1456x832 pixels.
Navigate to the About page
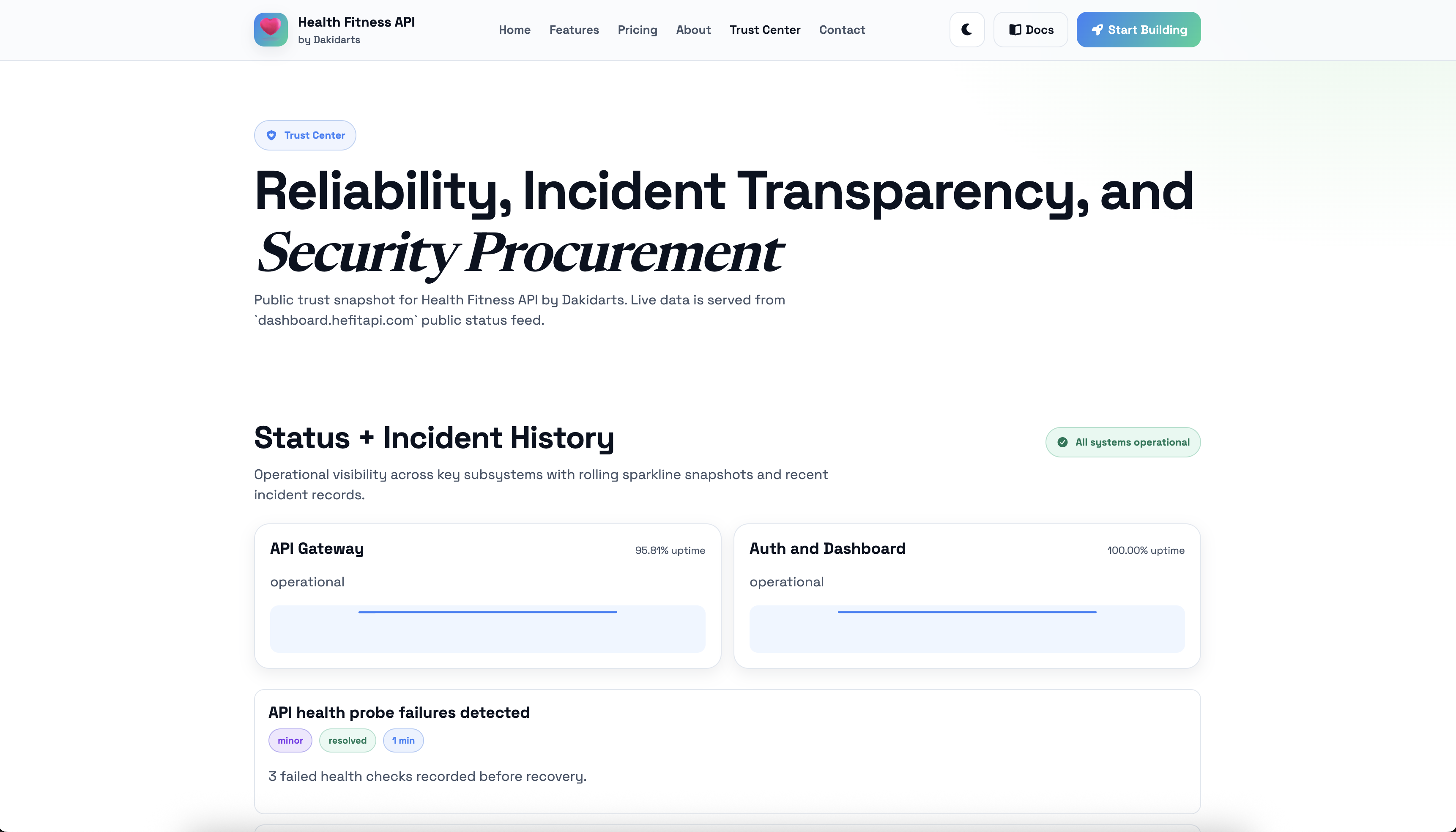(693, 30)
